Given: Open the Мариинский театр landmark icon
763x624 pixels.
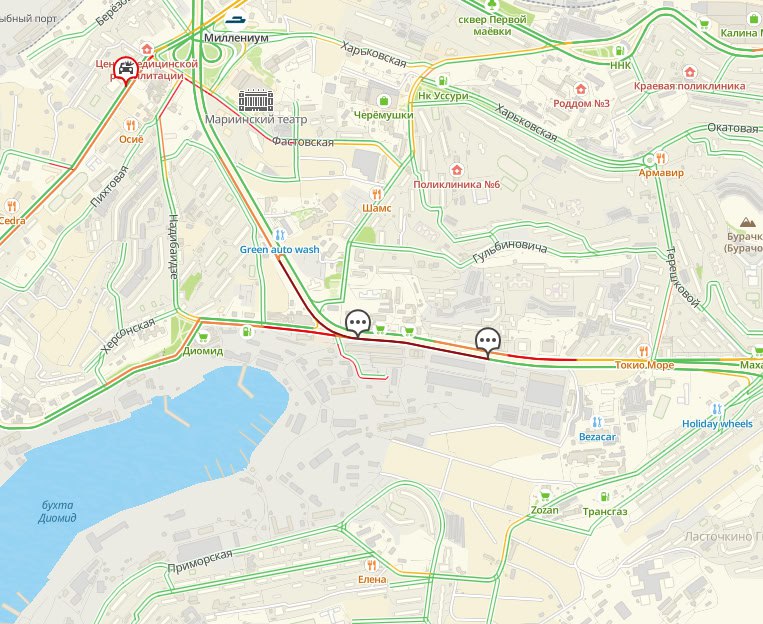Looking at the screenshot, I should click(x=256, y=100).
